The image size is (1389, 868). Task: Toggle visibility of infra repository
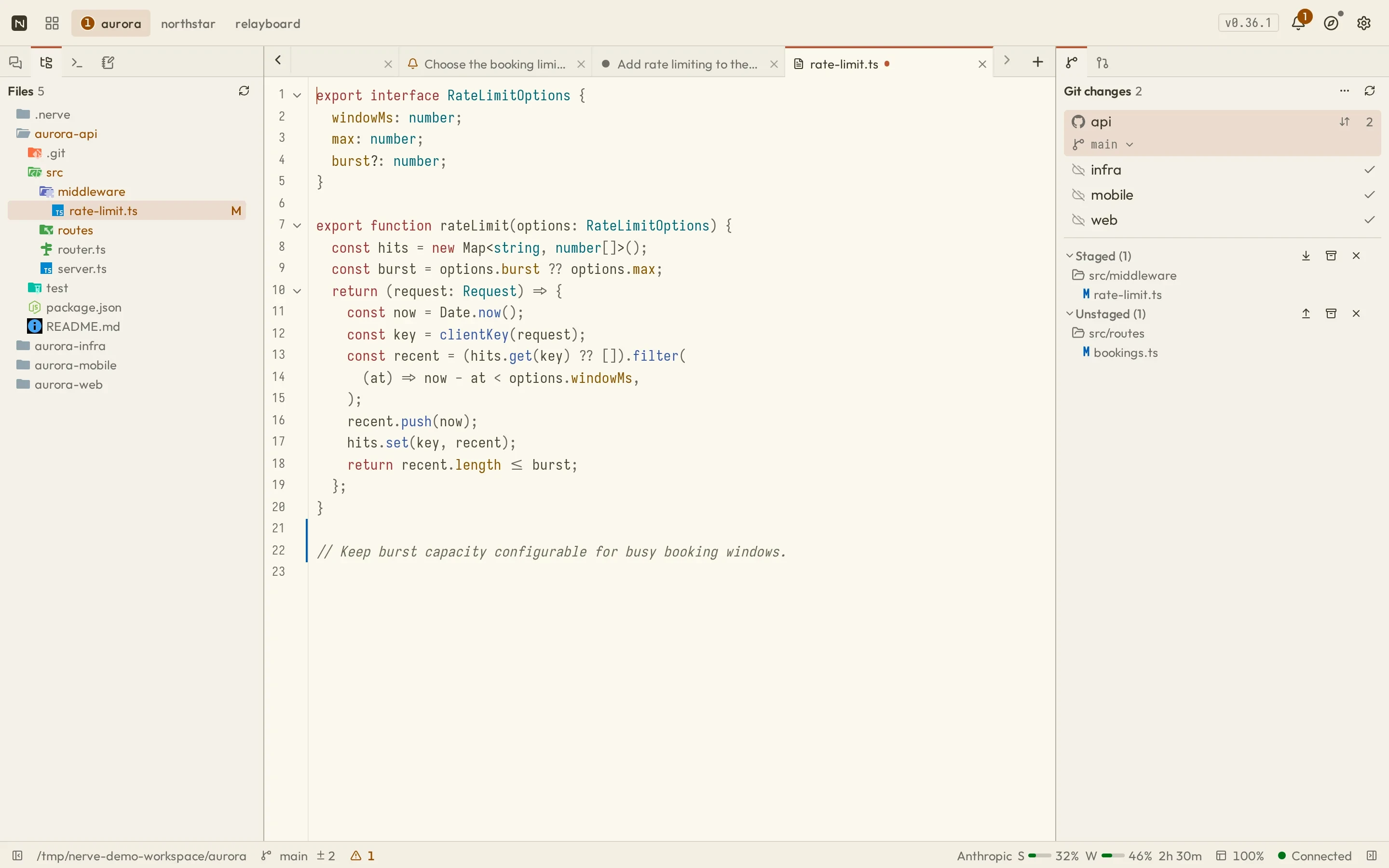pyautogui.click(x=1078, y=170)
